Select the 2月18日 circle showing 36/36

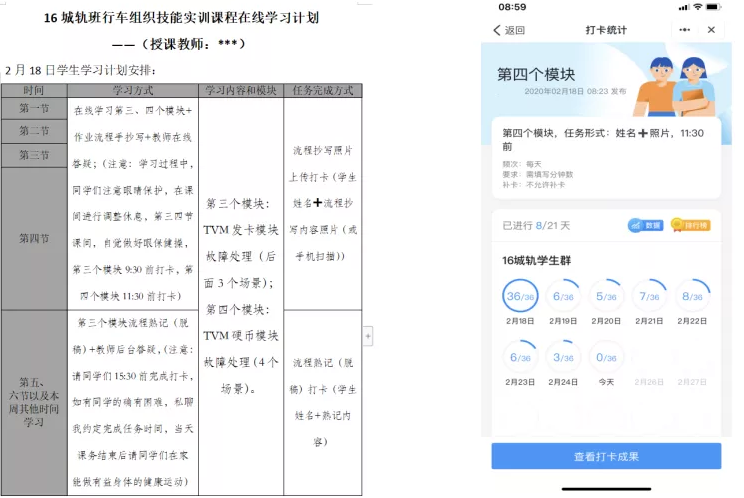click(520, 296)
